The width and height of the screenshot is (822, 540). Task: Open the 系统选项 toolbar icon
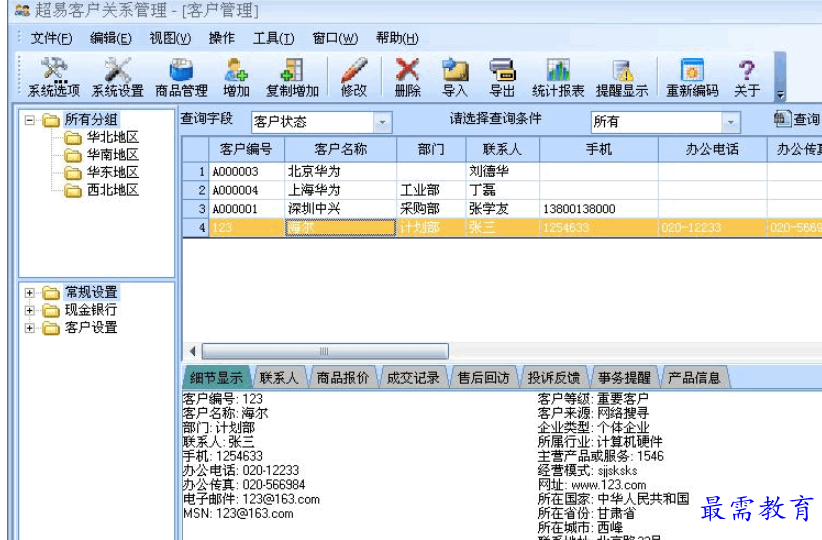point(53,77)
